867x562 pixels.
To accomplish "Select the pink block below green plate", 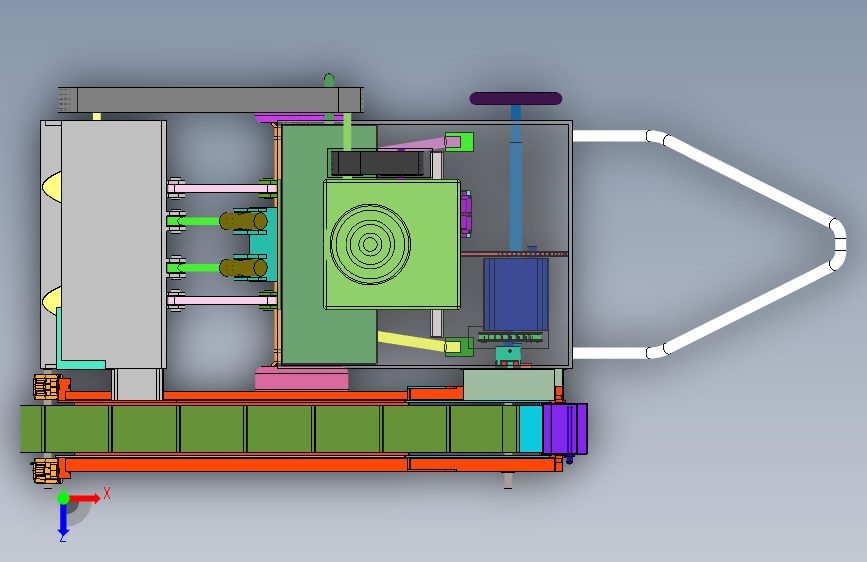I will (x=301, y=379).
